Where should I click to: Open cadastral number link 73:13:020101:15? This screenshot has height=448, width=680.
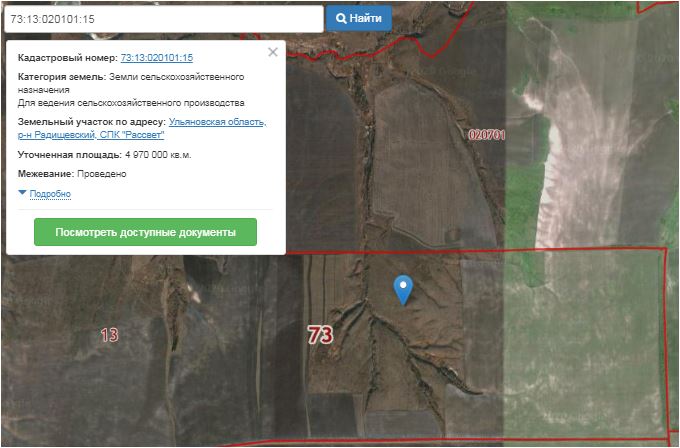157,58
